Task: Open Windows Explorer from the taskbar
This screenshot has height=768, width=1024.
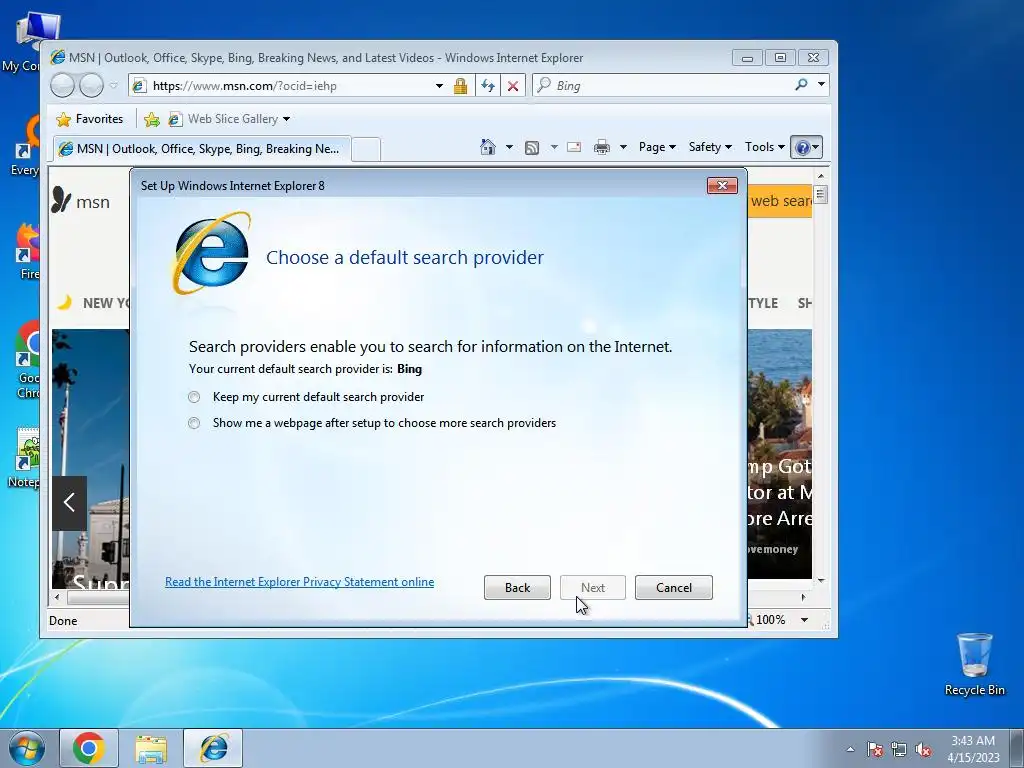Action: coord(151,748)
